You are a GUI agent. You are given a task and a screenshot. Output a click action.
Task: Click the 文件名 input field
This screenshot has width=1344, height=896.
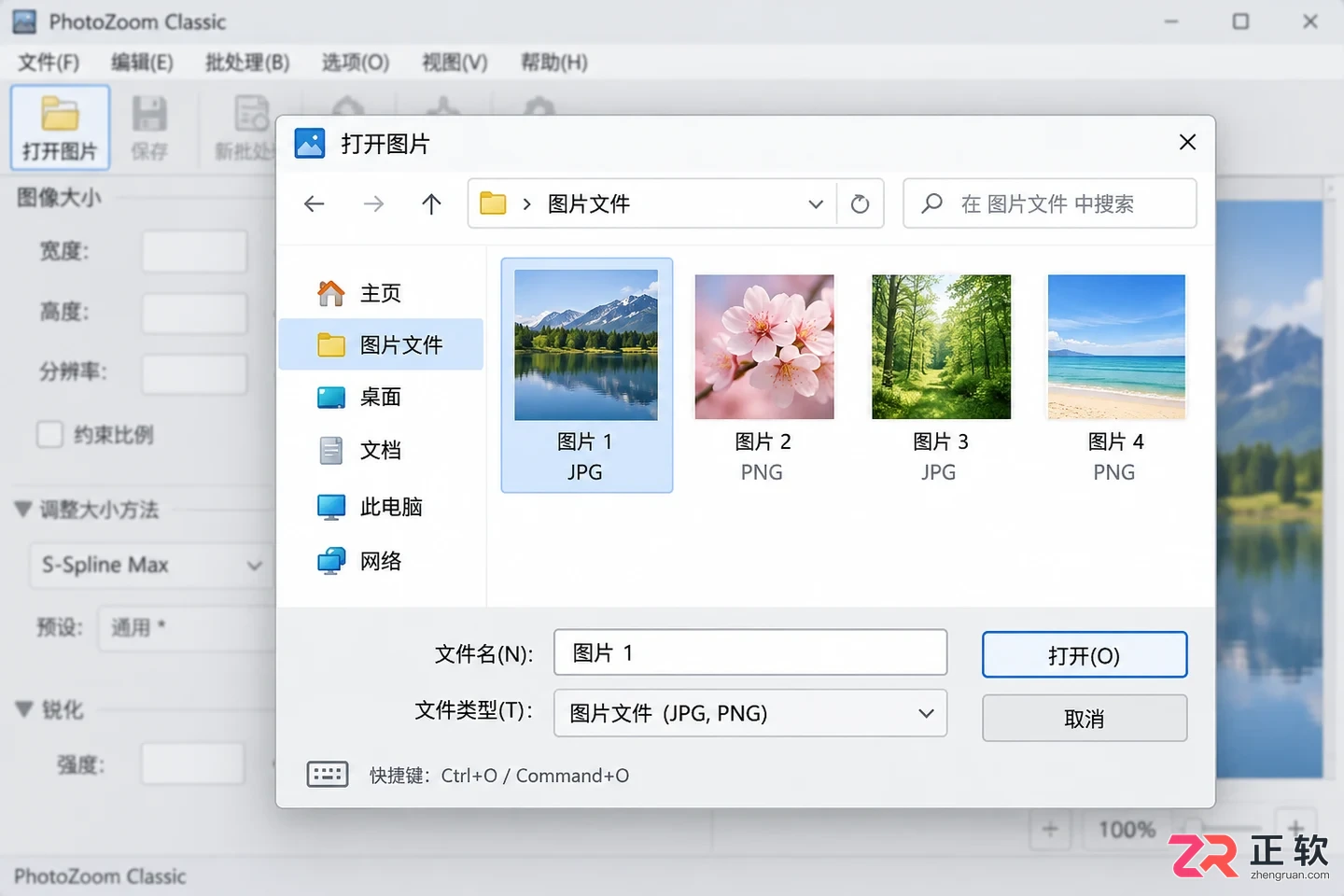(x=750, y=652)
